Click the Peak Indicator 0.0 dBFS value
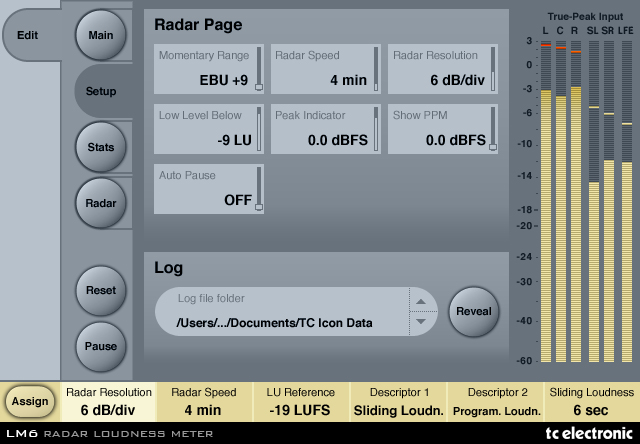This screenshot has height=444, width=640. [338, 140]
